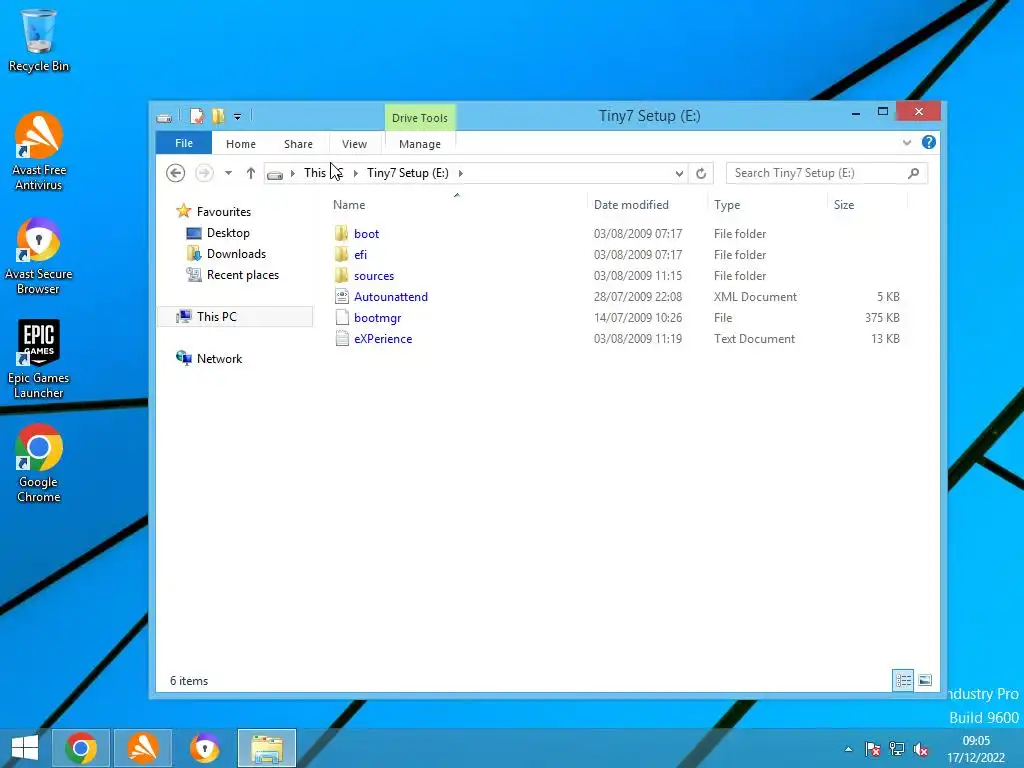Screen dimensions: 1024x768
Task: Expand the arrow after Tiny7 Setup (E:) breadcrumb
Action: [460, 173]
